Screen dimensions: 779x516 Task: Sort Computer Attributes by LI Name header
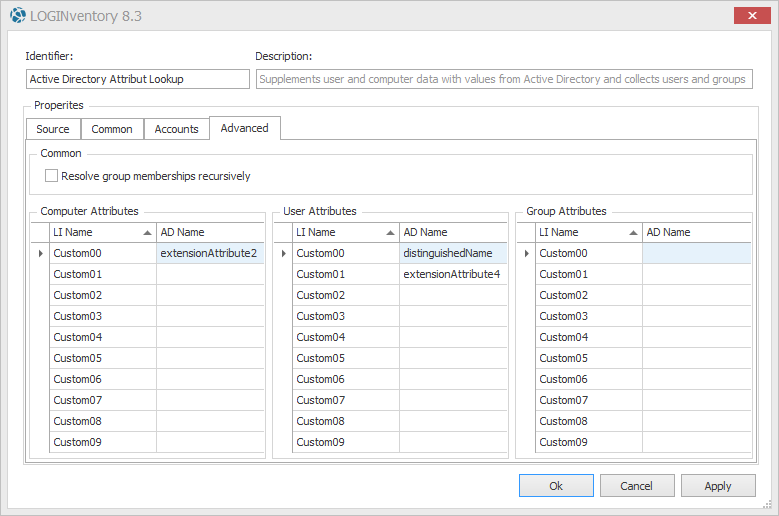coord(102,232)
